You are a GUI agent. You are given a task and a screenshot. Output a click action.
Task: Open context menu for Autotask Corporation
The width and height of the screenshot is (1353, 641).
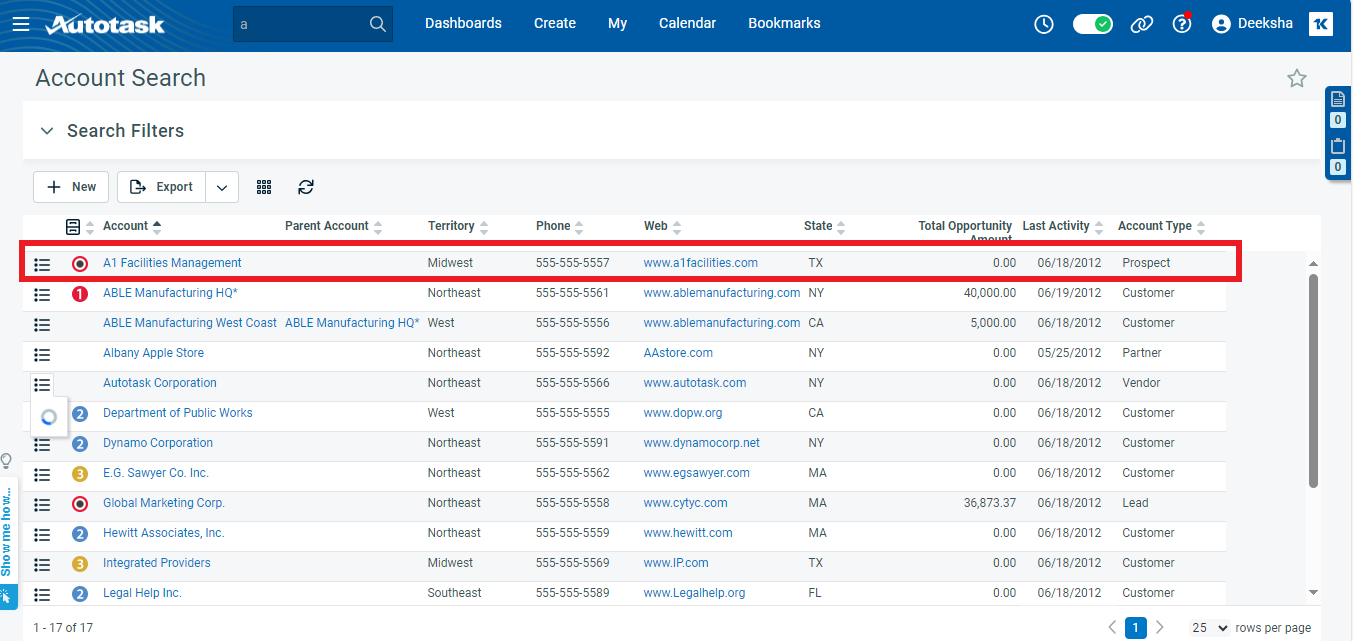click(42, 384)
